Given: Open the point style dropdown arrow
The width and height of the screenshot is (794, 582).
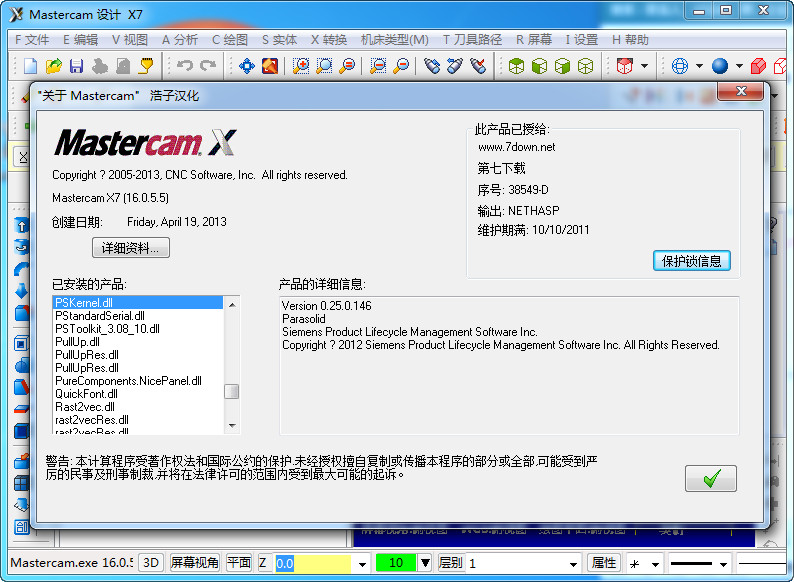Looking at the screenshot, I should (x=655, y=564).
